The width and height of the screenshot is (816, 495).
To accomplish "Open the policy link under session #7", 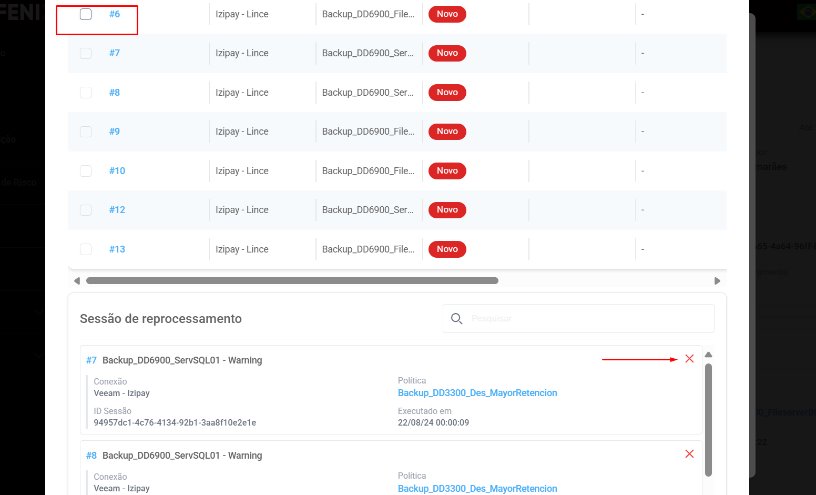I will tap(476, 393).
